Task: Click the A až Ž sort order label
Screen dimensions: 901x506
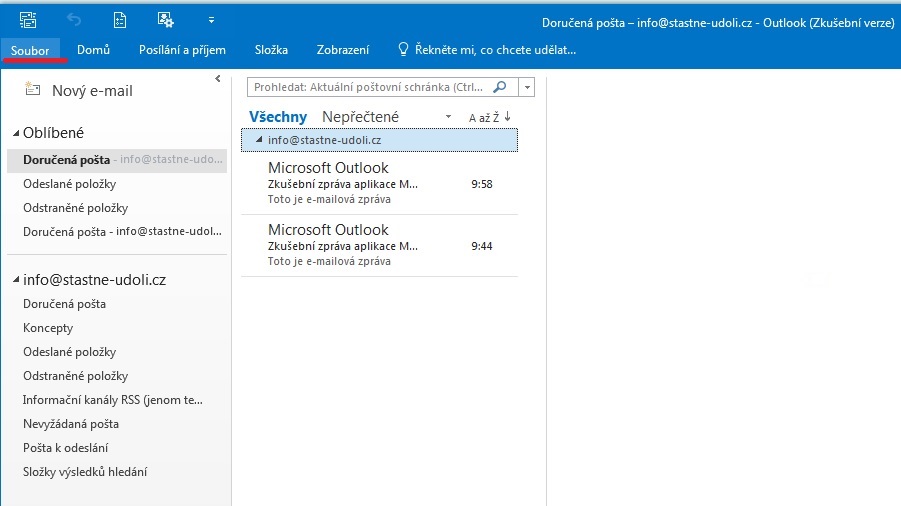Action: 484,118
